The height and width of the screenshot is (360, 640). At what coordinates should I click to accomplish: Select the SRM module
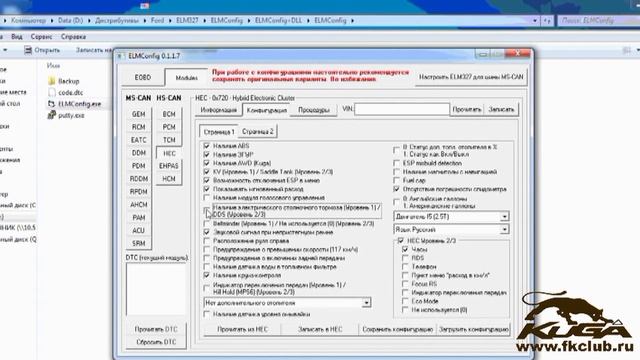[138, 243]
